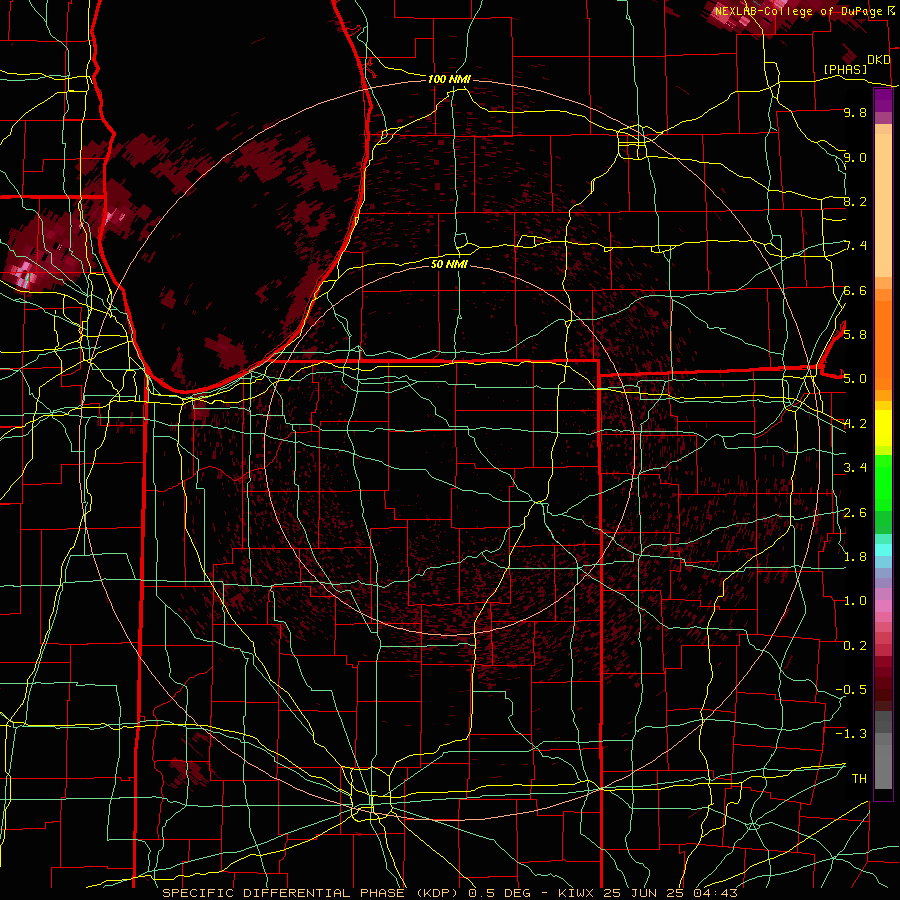Pick the bright yellow color bar segment
900x900 pixels.
pos(883,428)
